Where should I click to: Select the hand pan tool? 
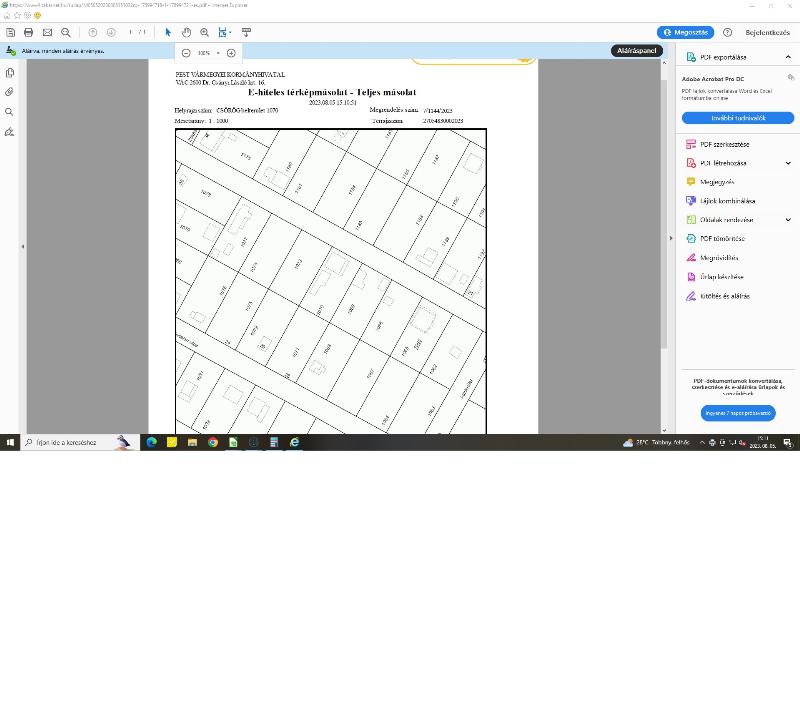(186, 32)
